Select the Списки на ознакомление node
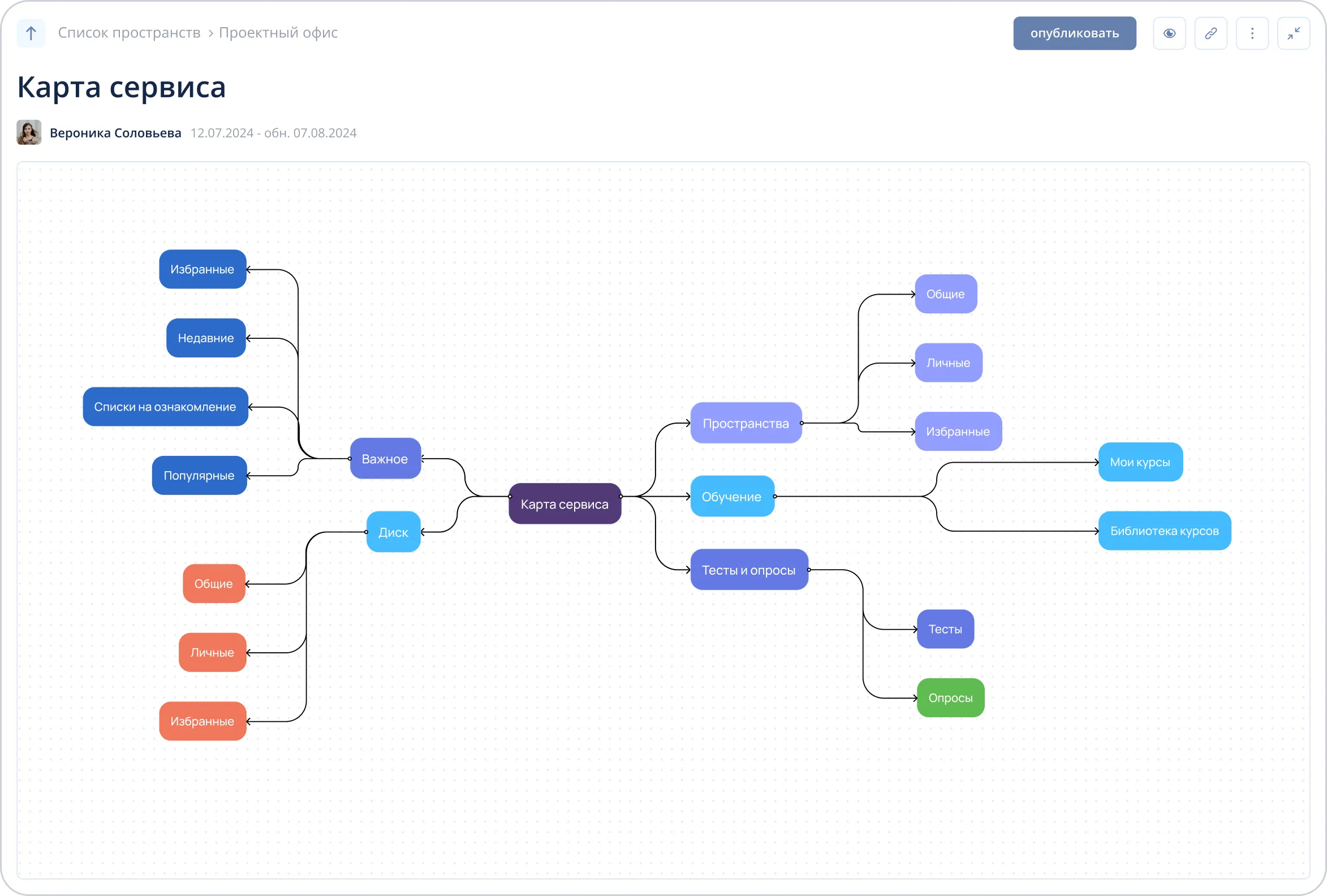Screen dimensions: 1327x896 pos(165,407)
